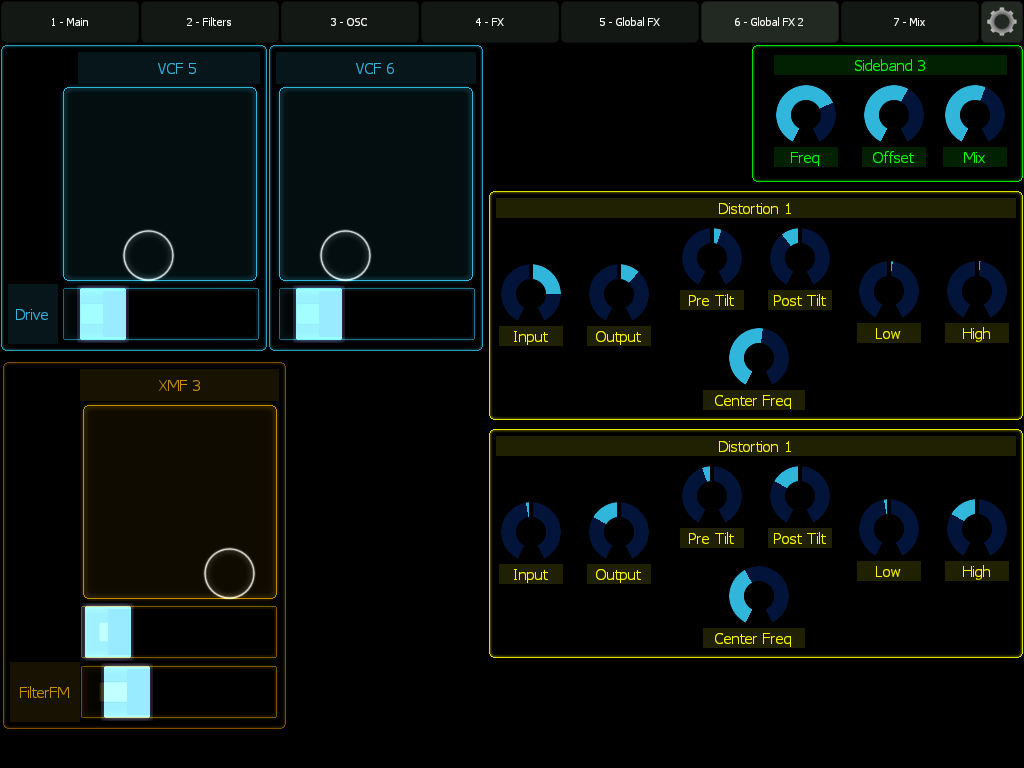
Task: Click the upper Distortion 1 High knob
Action: (976, 291)
